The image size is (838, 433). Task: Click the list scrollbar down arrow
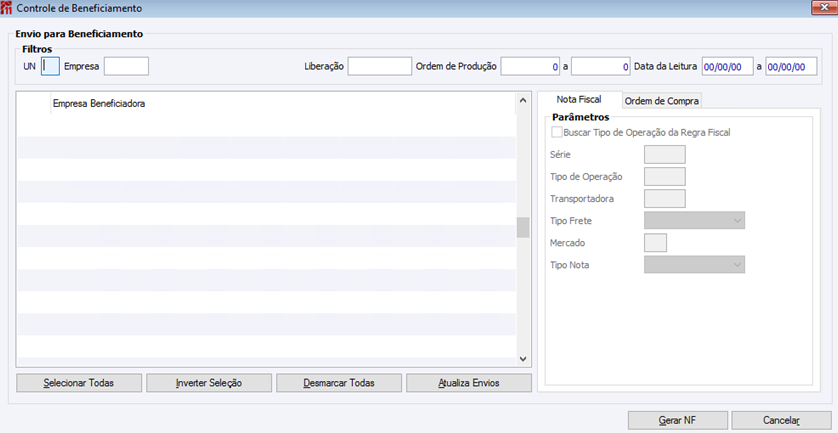[523, 359]
